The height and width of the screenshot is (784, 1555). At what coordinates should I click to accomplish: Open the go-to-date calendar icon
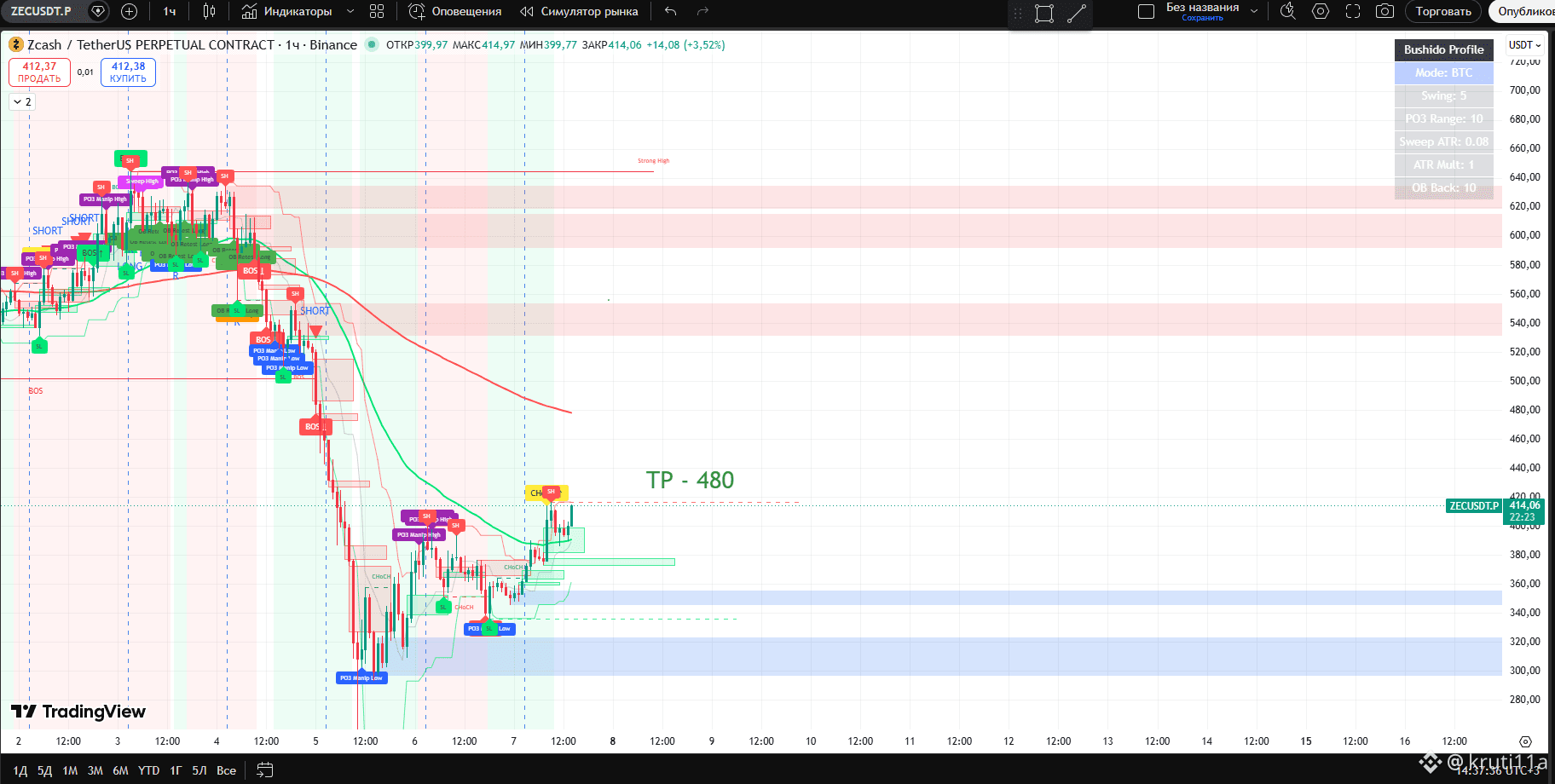[265, 770]
